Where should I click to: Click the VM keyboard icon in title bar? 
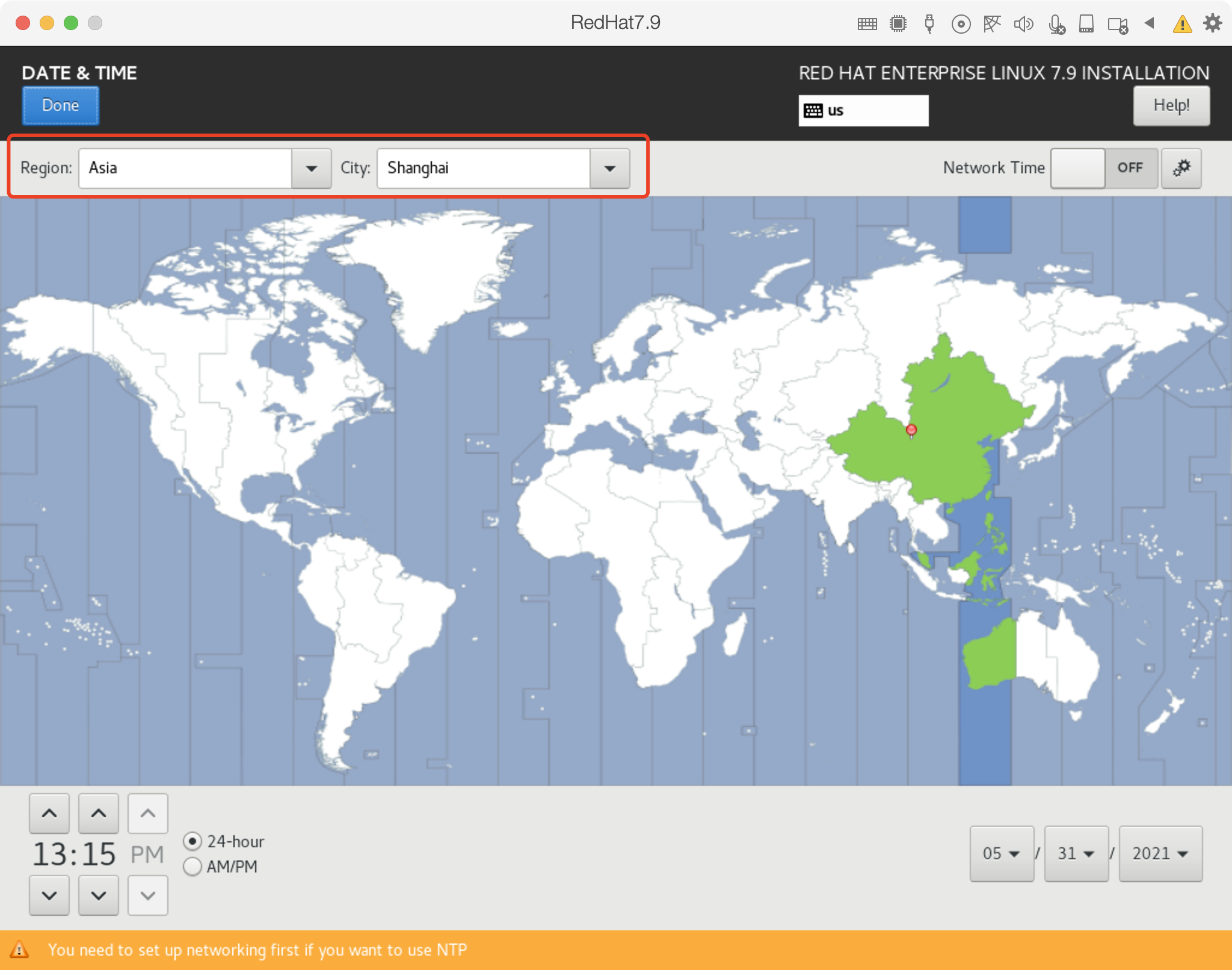[867, 24]
